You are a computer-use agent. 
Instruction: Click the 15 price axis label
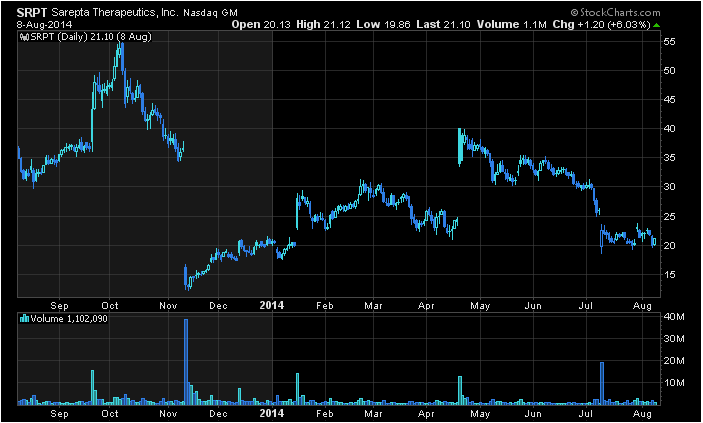coord(669,275)
